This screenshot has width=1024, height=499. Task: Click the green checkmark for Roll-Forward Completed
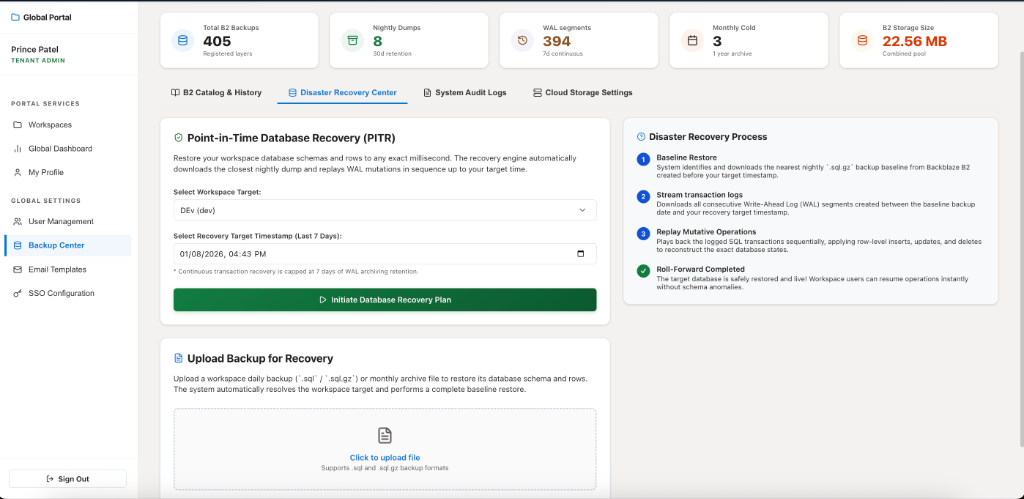point(643,270)
